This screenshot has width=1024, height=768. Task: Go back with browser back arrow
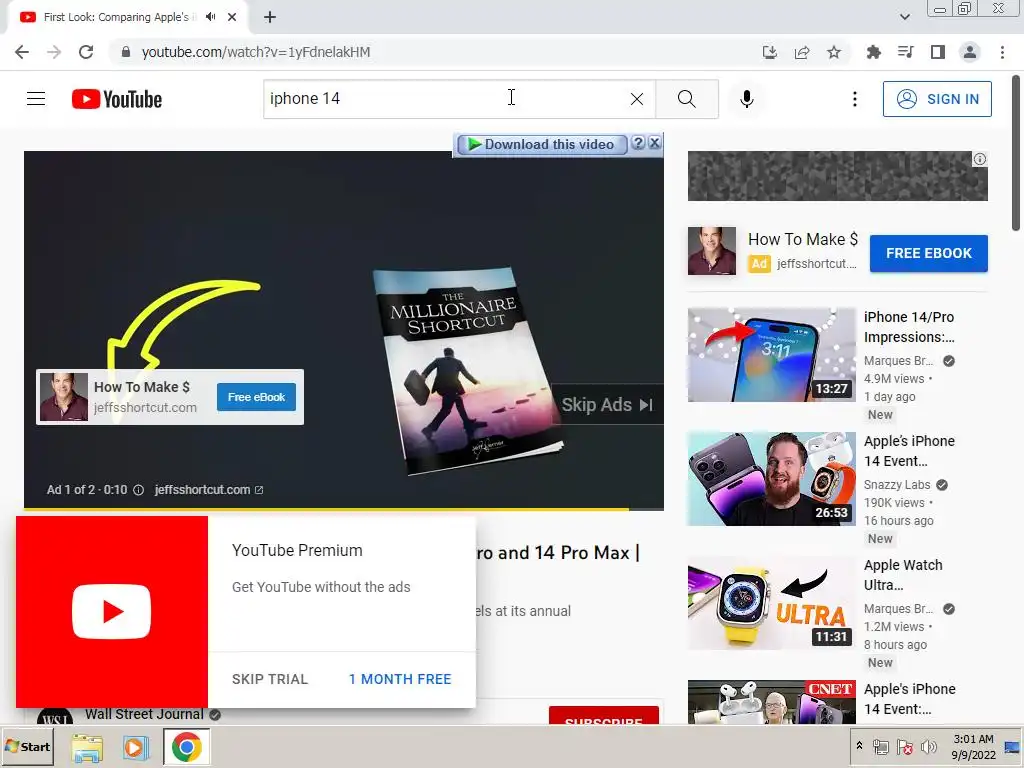point(22,52)
